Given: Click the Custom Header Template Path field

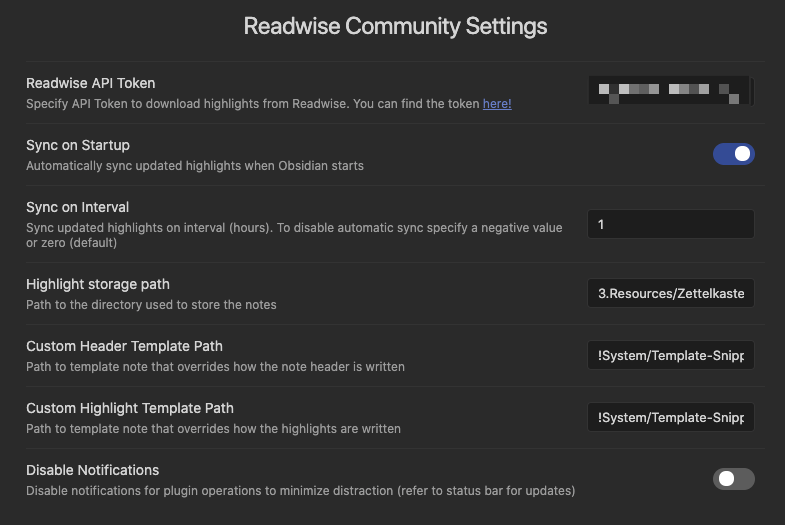Looking at the screenshot, I should click(671, 355).
